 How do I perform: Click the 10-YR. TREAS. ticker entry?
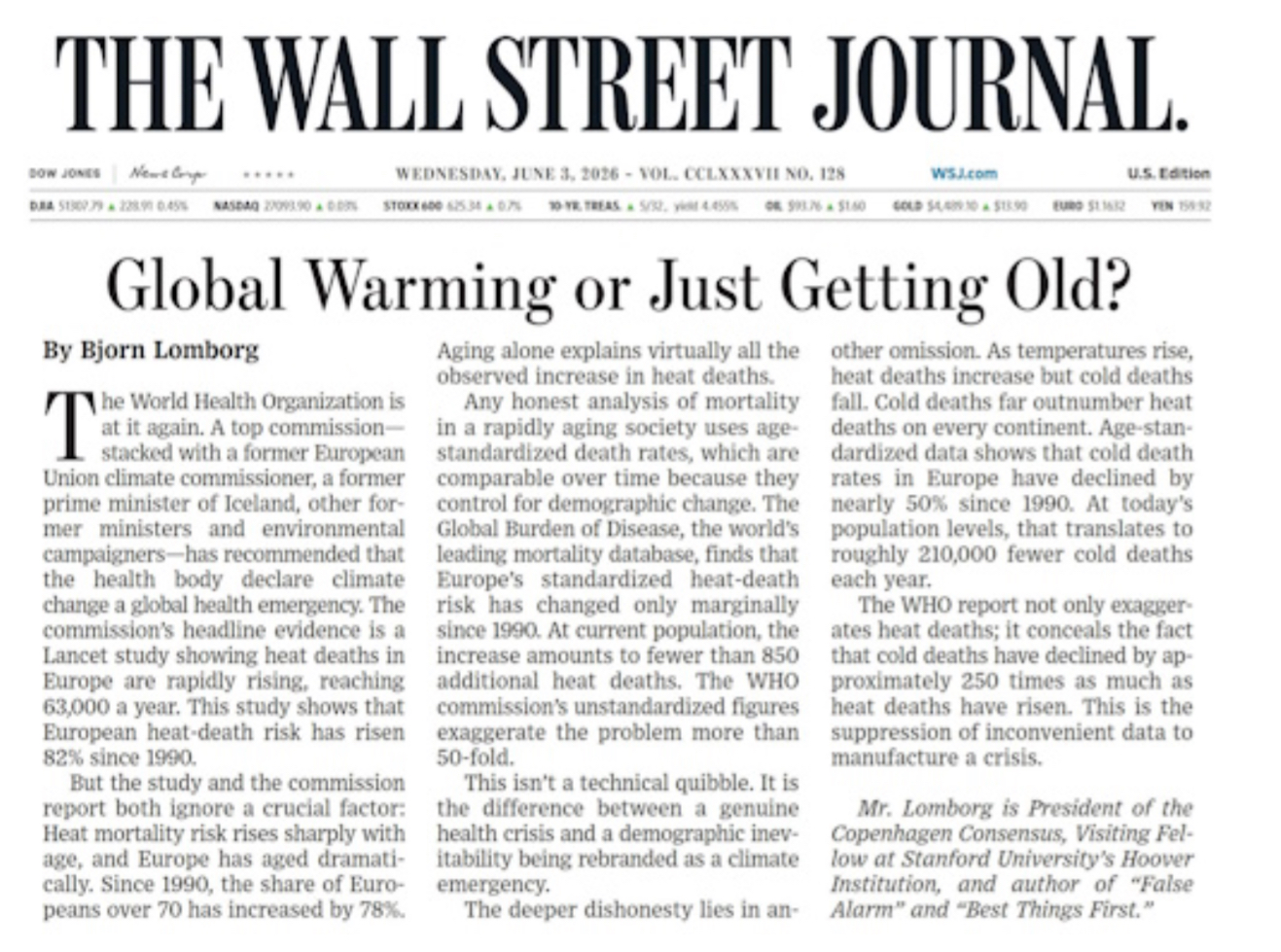tap(643, 206)
